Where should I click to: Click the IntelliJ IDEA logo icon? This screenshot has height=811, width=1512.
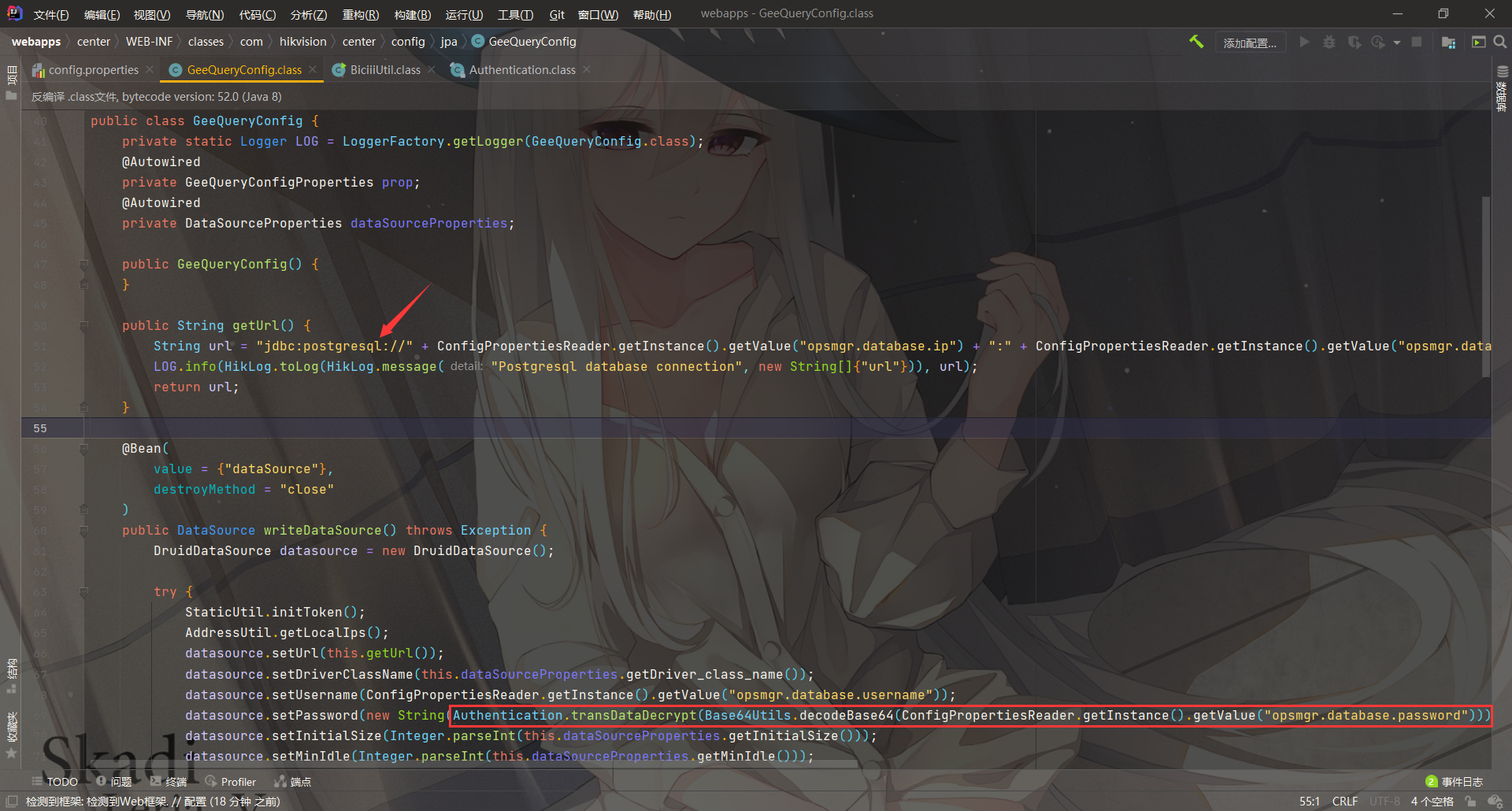click(x=14, y=13)
